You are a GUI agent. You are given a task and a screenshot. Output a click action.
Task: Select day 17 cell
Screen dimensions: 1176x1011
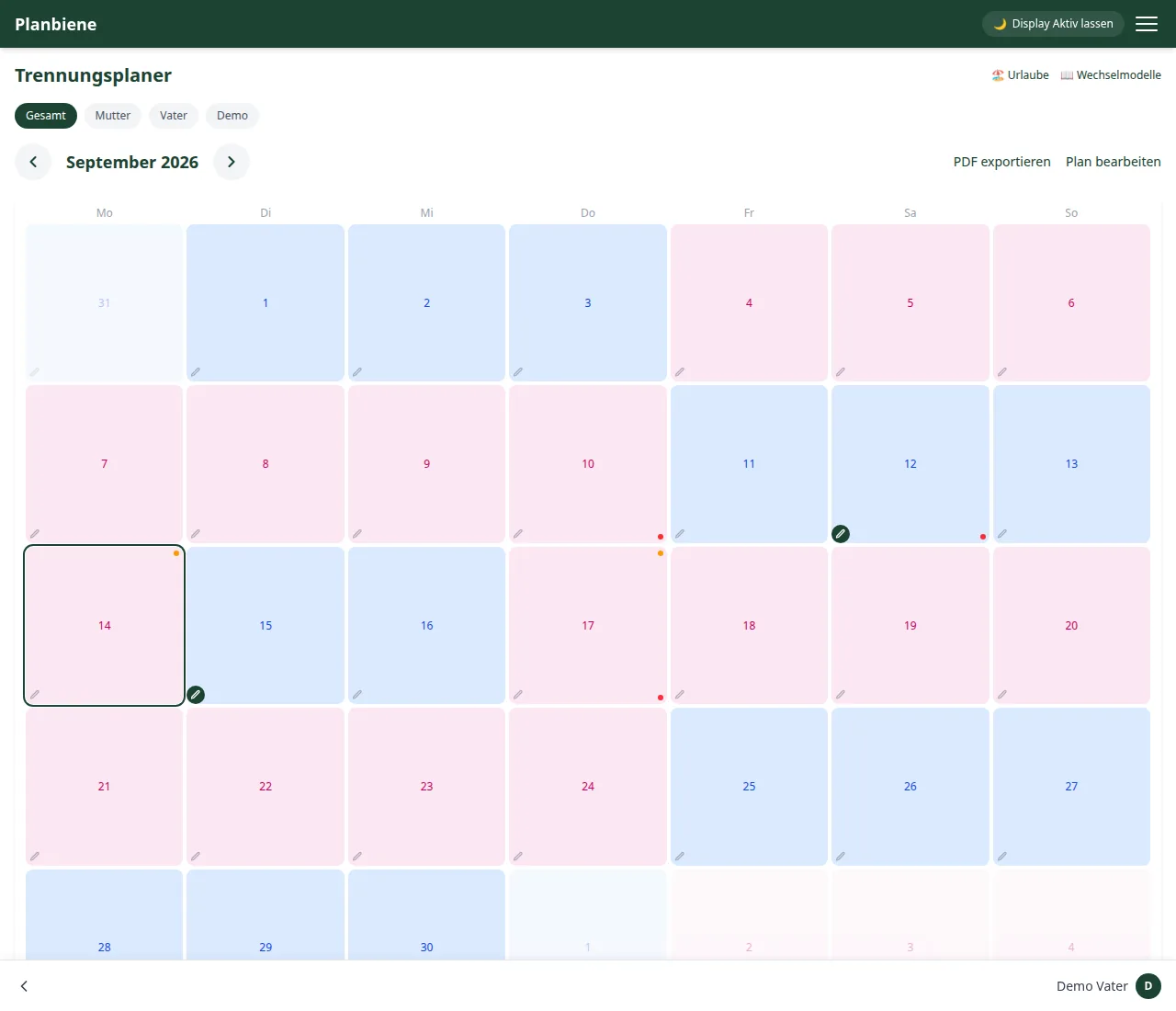pyautogui.click(x=588, y=626)
